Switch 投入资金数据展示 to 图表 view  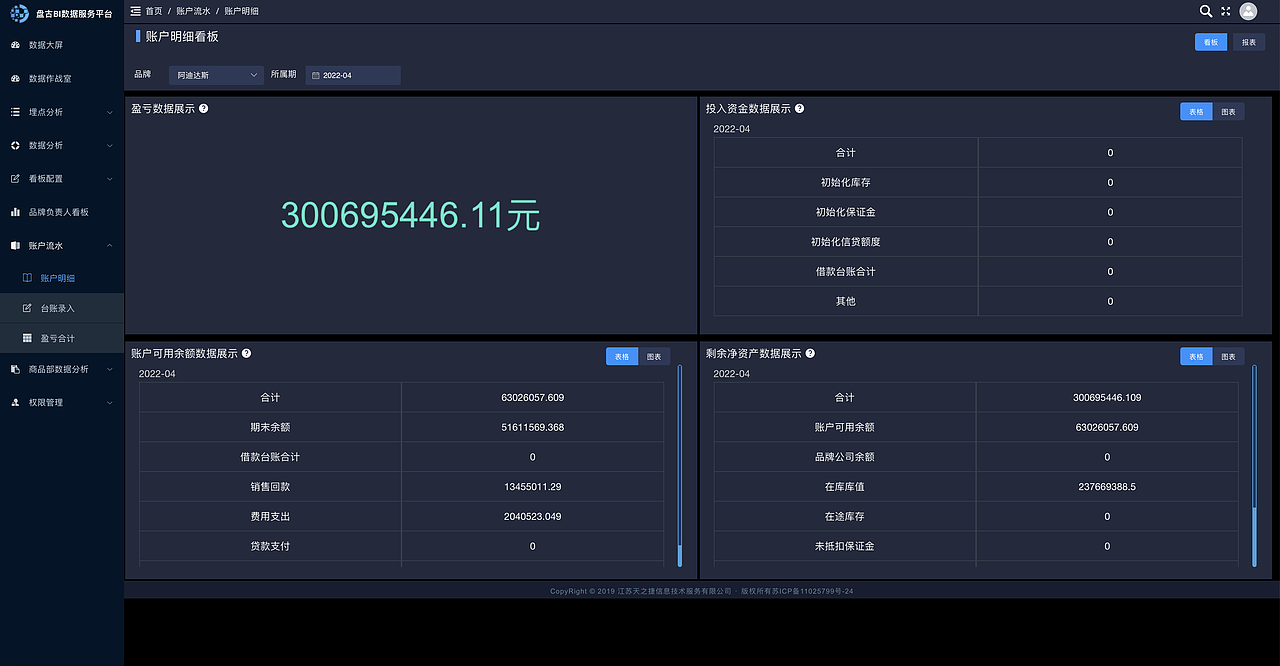pos(1228,111)
